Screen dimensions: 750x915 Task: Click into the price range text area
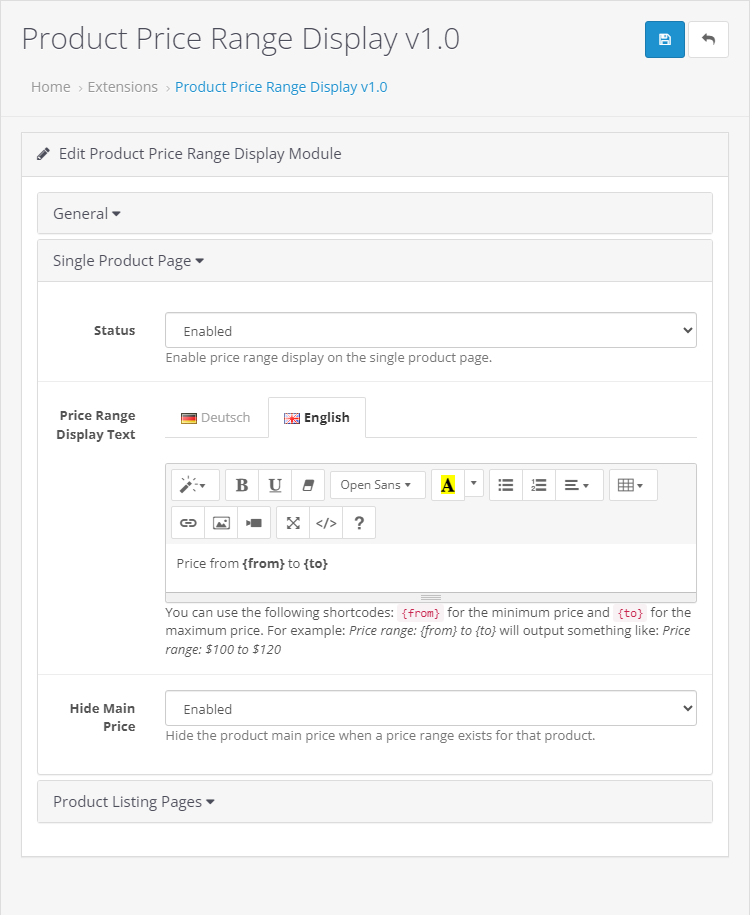[x=430, y=565]
